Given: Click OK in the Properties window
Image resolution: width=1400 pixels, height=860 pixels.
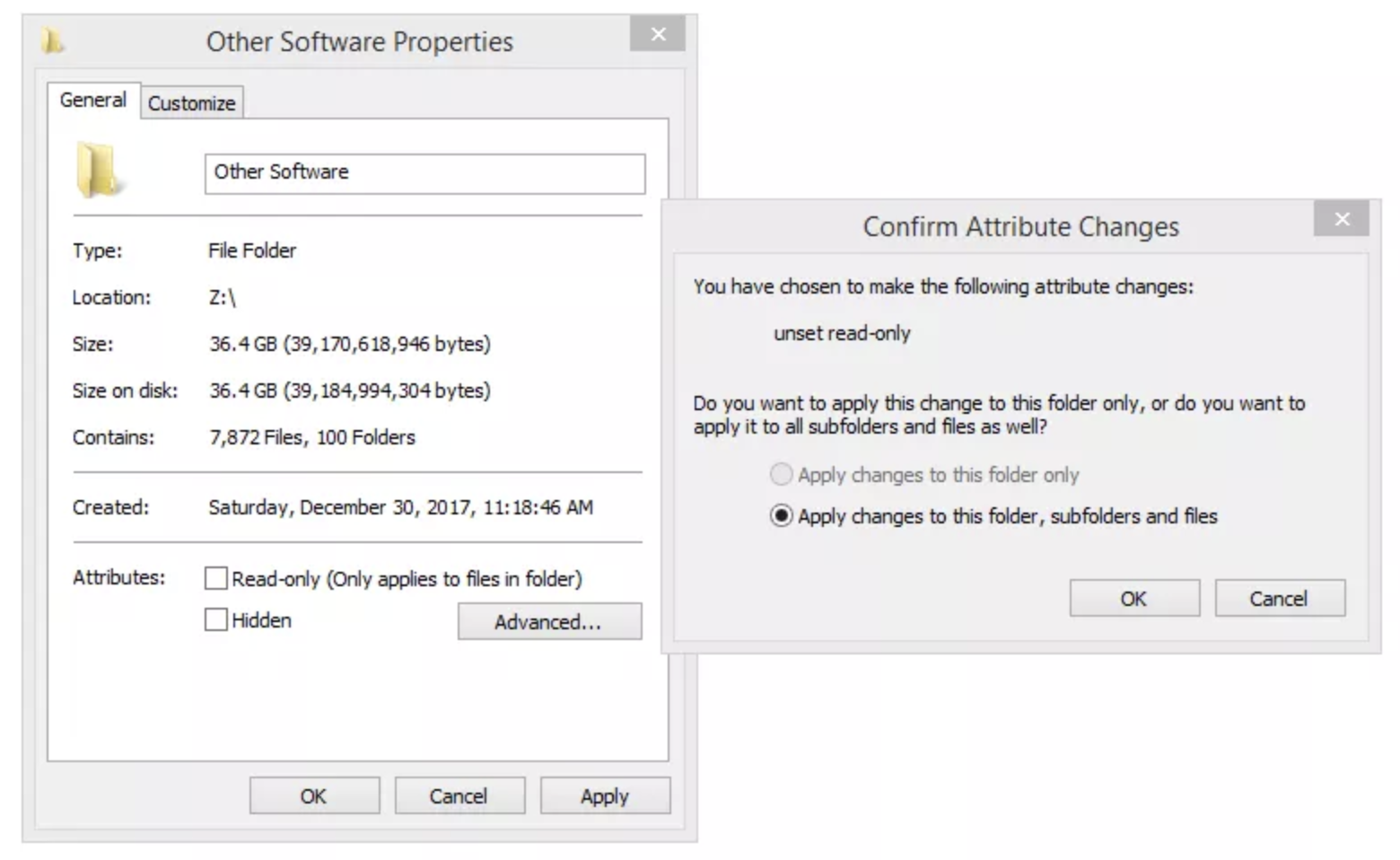Looking at the screenshot, I should pos(314,795).
